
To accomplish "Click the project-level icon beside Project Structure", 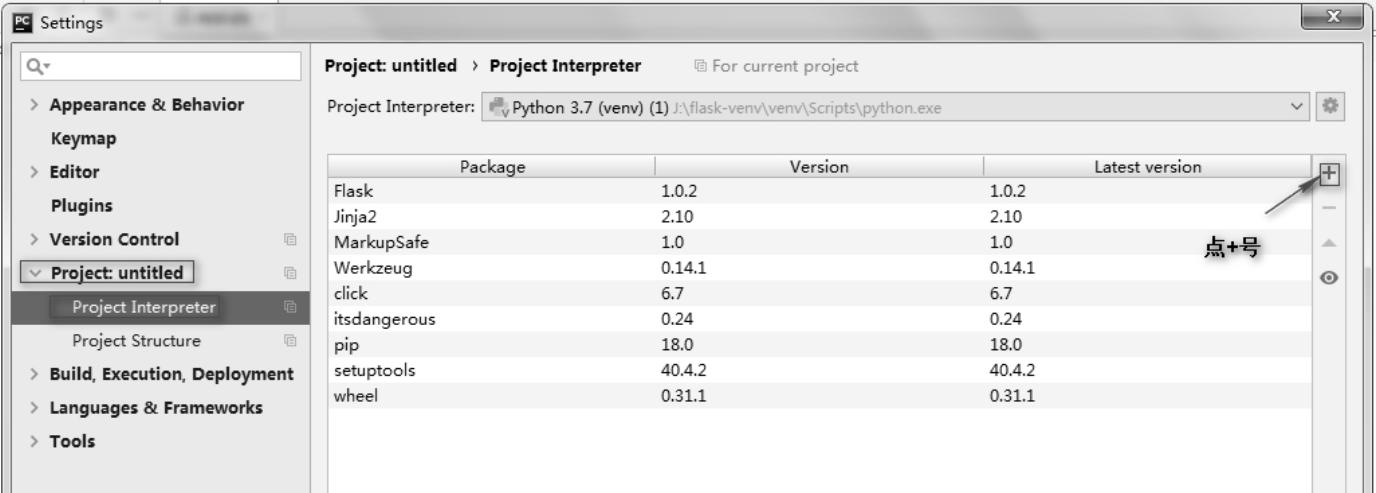I will [290, 341].
